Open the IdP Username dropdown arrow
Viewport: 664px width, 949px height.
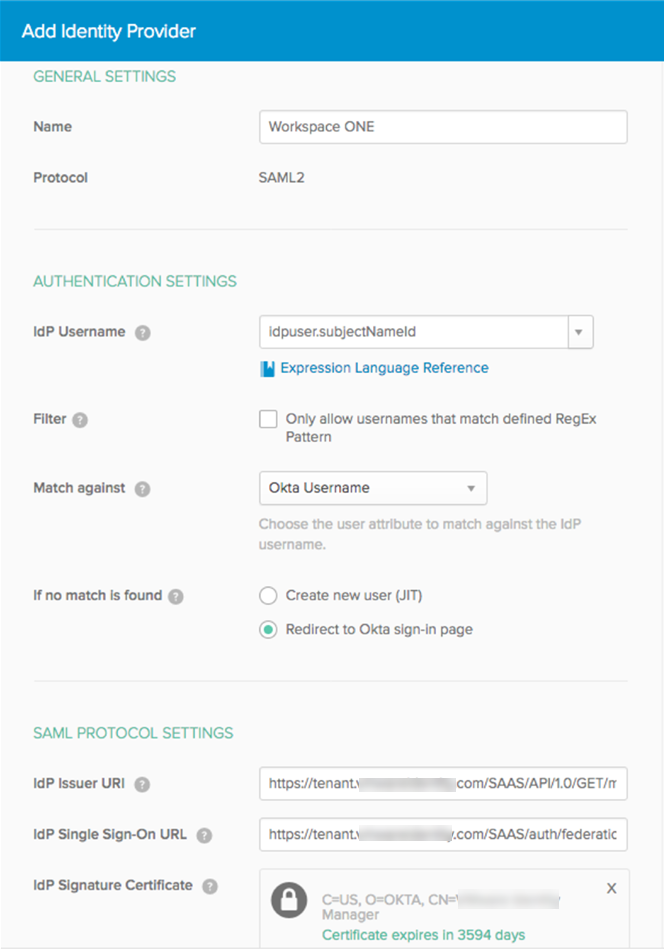point(580,332)
